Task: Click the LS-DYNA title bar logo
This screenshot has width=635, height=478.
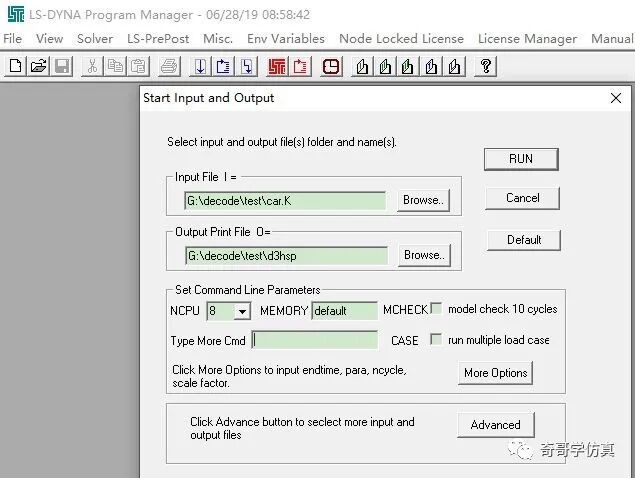Action: (16, 14)
